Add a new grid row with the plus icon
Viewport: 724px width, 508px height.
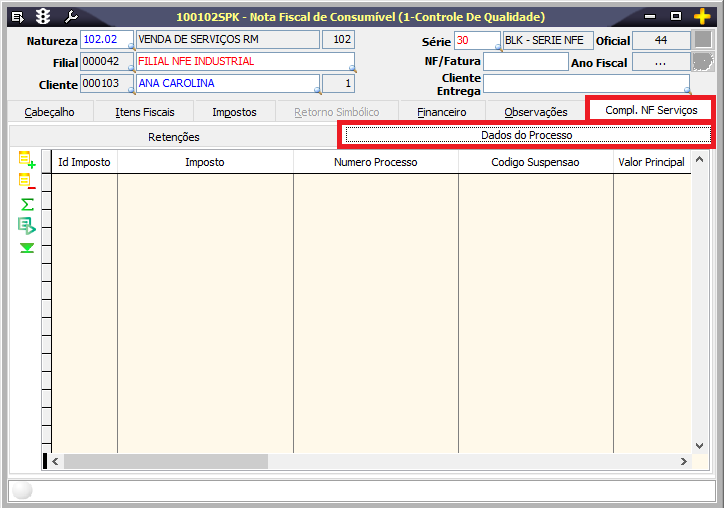coord(27,159)
